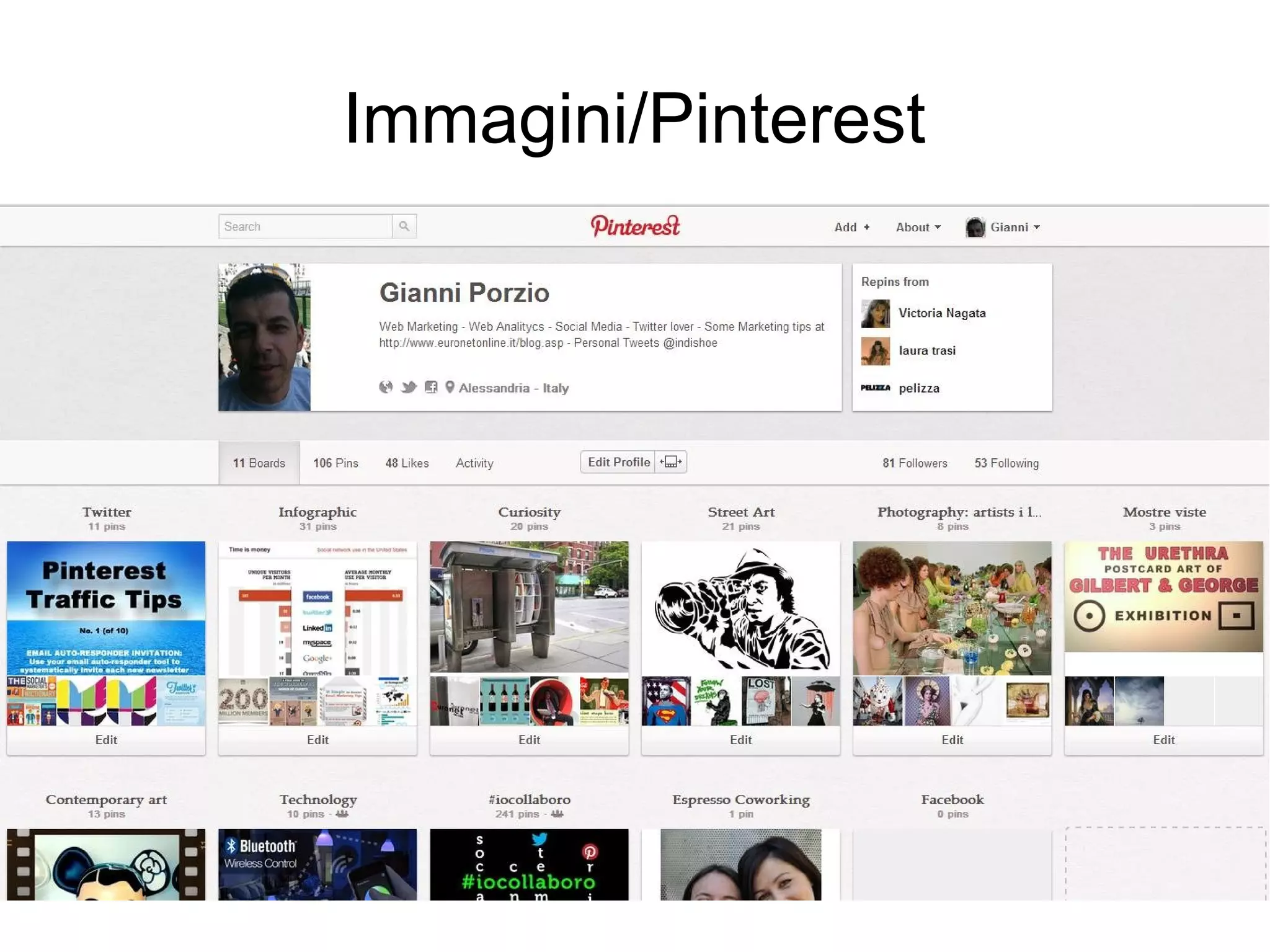Open the wine bottles thumbnail in Curiosity

(505, 701)
